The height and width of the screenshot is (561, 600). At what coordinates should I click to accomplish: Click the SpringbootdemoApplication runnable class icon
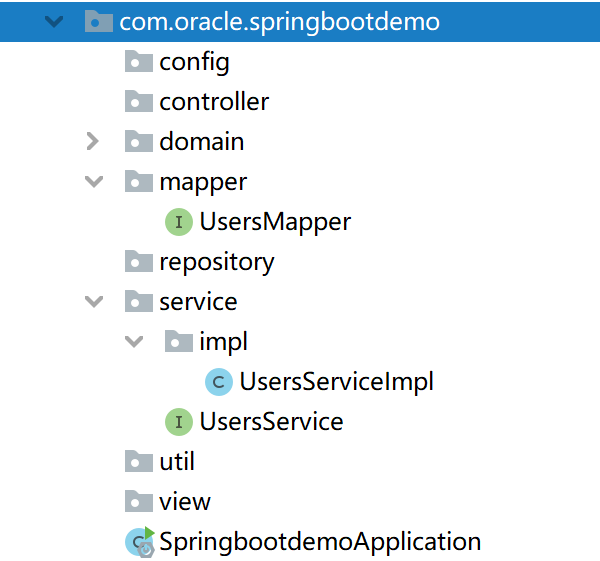click(138, 542)
